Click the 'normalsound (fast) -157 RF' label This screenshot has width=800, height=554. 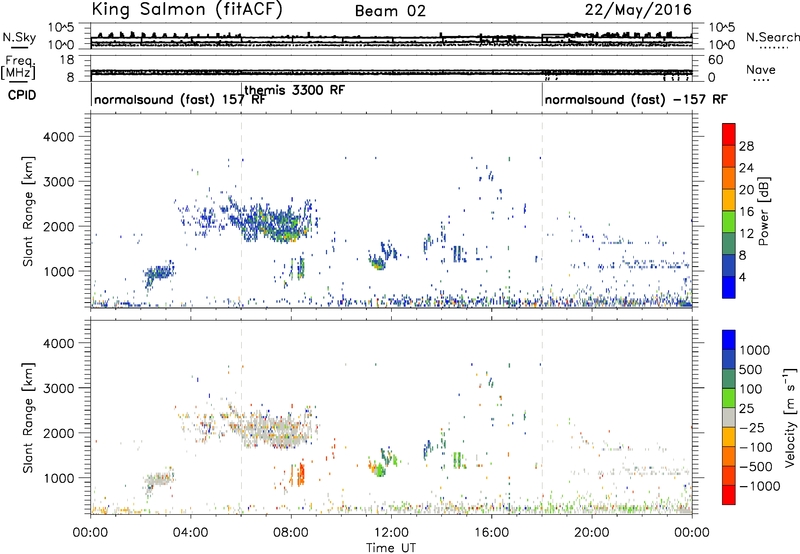[x=636, y=99]
